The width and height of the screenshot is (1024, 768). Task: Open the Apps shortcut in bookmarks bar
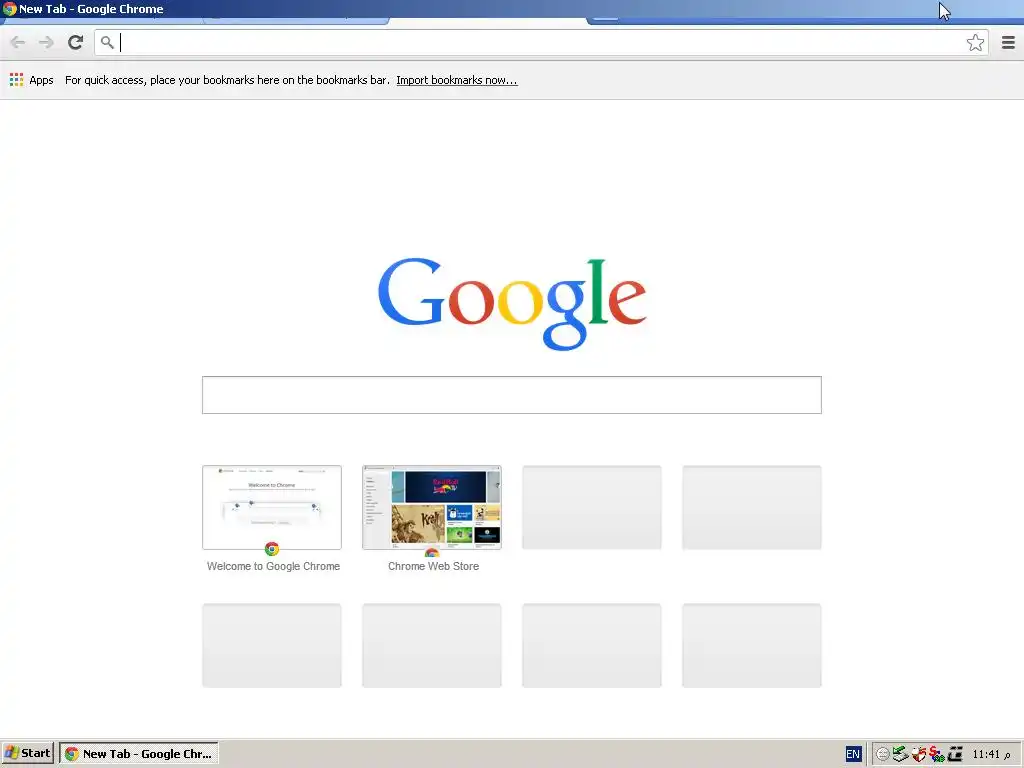coord(31,80)
